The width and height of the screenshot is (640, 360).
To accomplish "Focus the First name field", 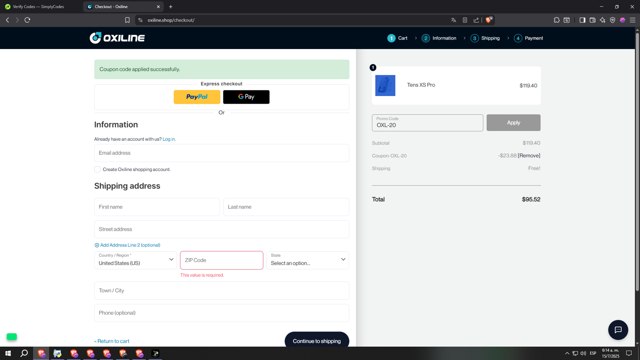I will click(x=157, y=207).
